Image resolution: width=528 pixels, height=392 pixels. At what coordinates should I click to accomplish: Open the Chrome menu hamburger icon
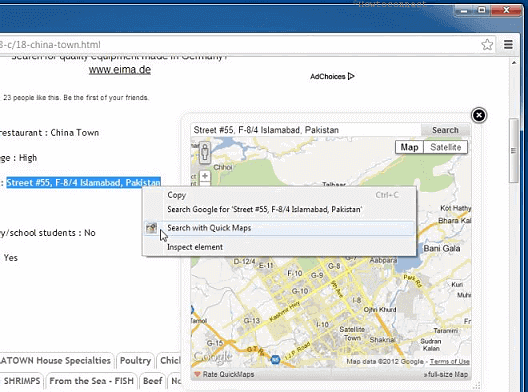pyautogui.click(x=508, y=44)
